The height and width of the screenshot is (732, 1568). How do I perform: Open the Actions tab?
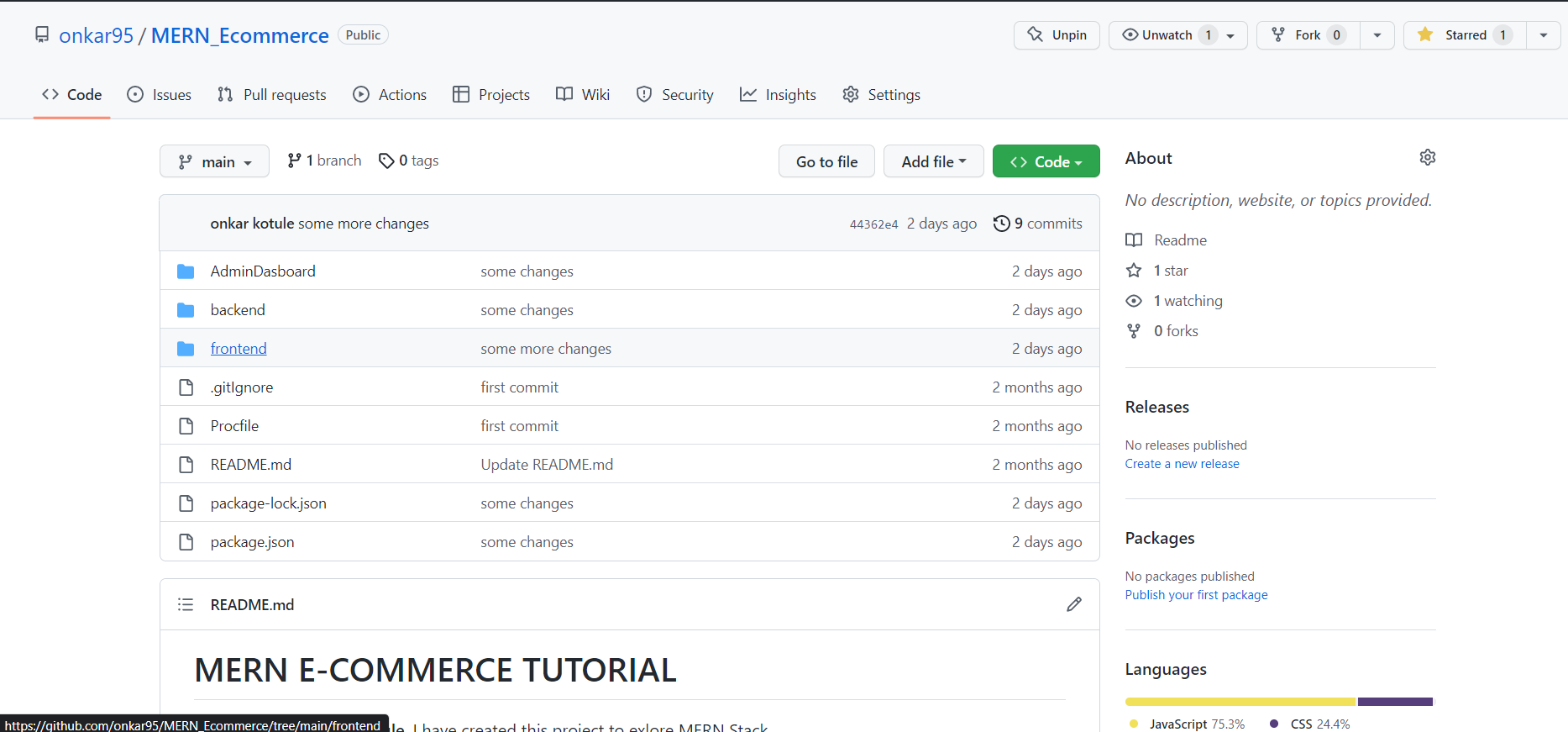click(x=390, y=95)
